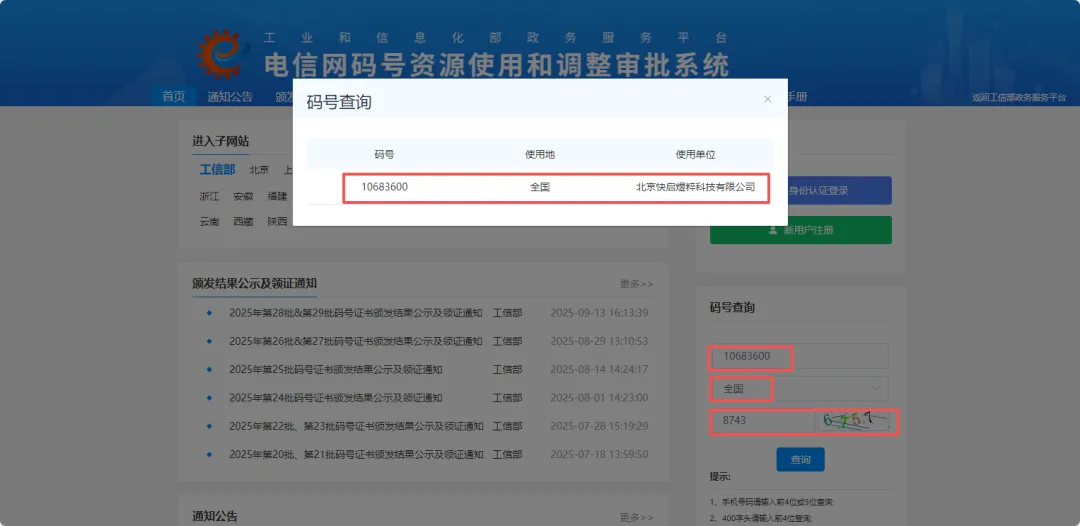Open 2025年第22批、第23批码号证书 notice

(x=356, y=426)
